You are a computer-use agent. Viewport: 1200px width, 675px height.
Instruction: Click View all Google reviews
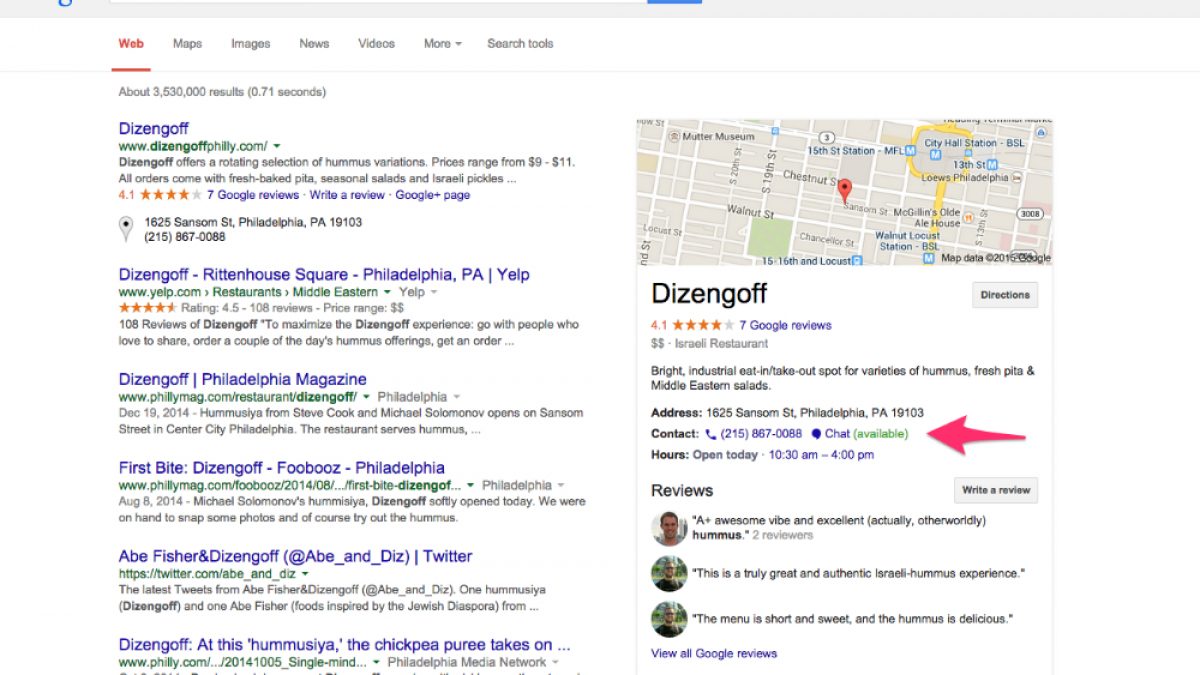click(x=714, y=653)
